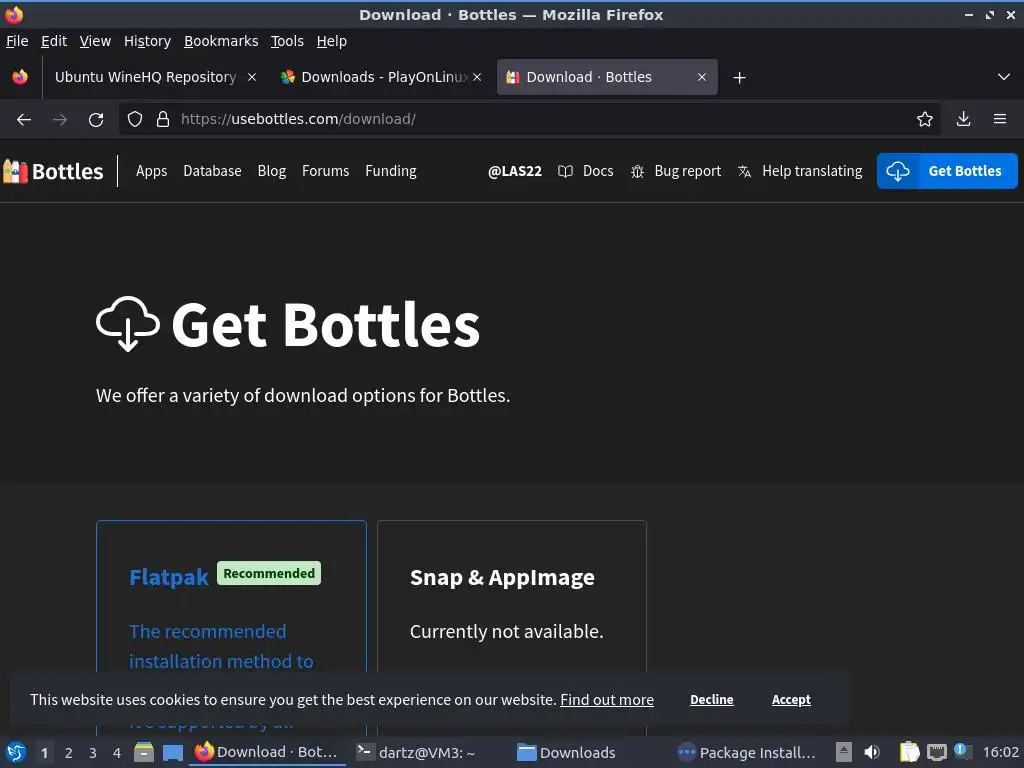
Task: Go back using the back arrow
Action: [24, 119]
